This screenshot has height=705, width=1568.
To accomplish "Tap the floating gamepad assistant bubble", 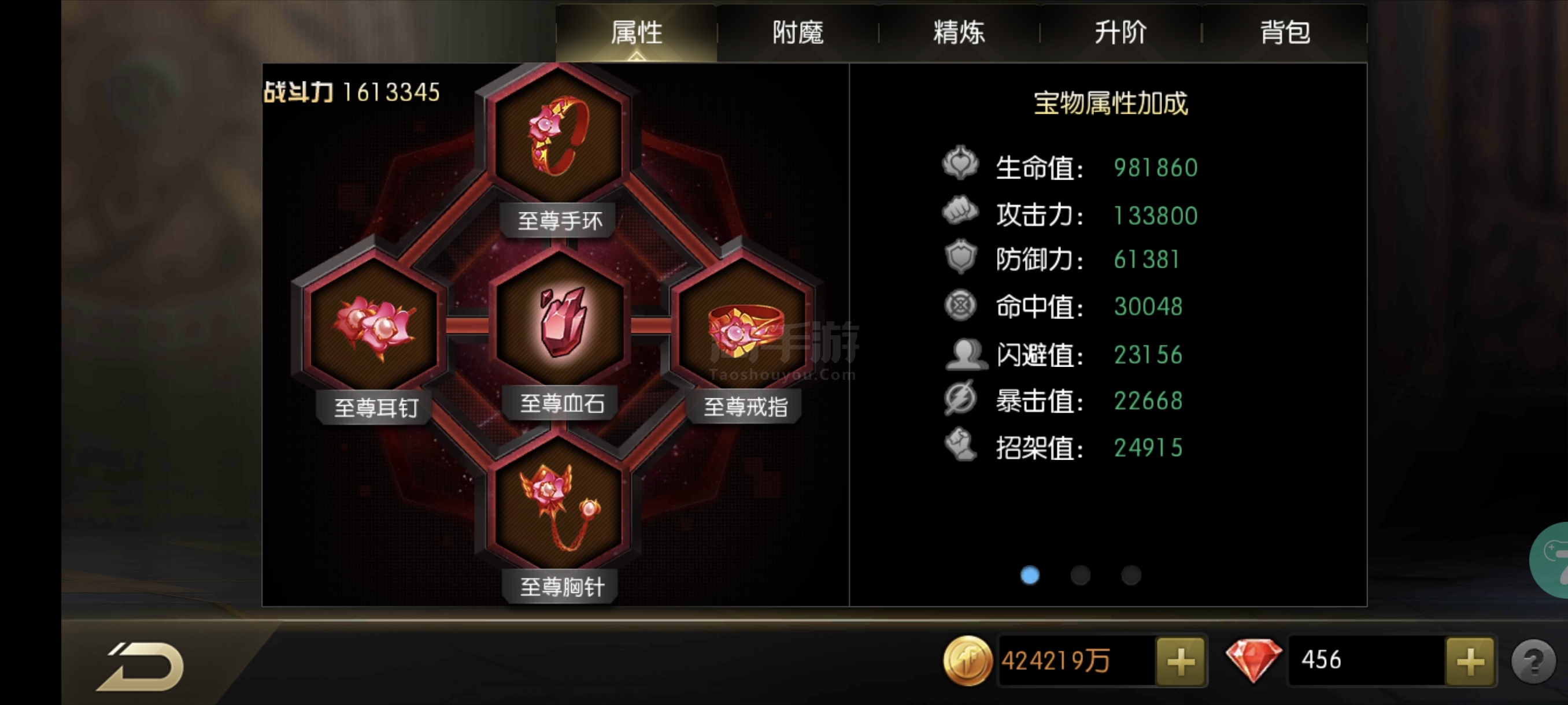I will 1549,560.
